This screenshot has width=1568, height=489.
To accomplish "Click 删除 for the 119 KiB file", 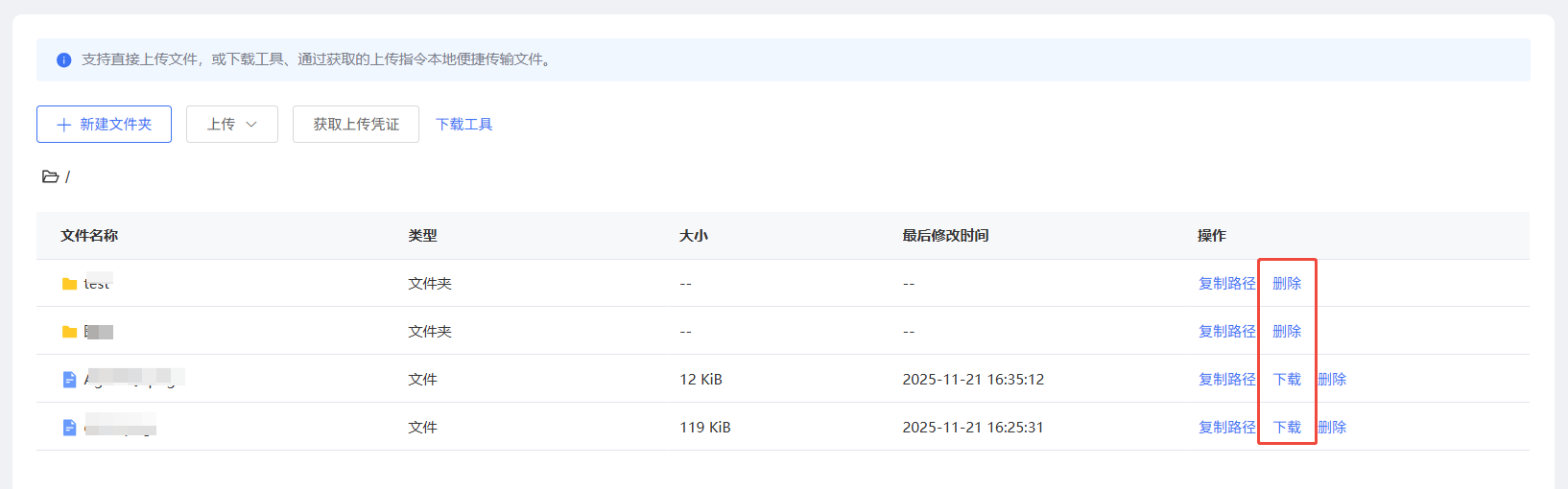I will point(1332,428).
